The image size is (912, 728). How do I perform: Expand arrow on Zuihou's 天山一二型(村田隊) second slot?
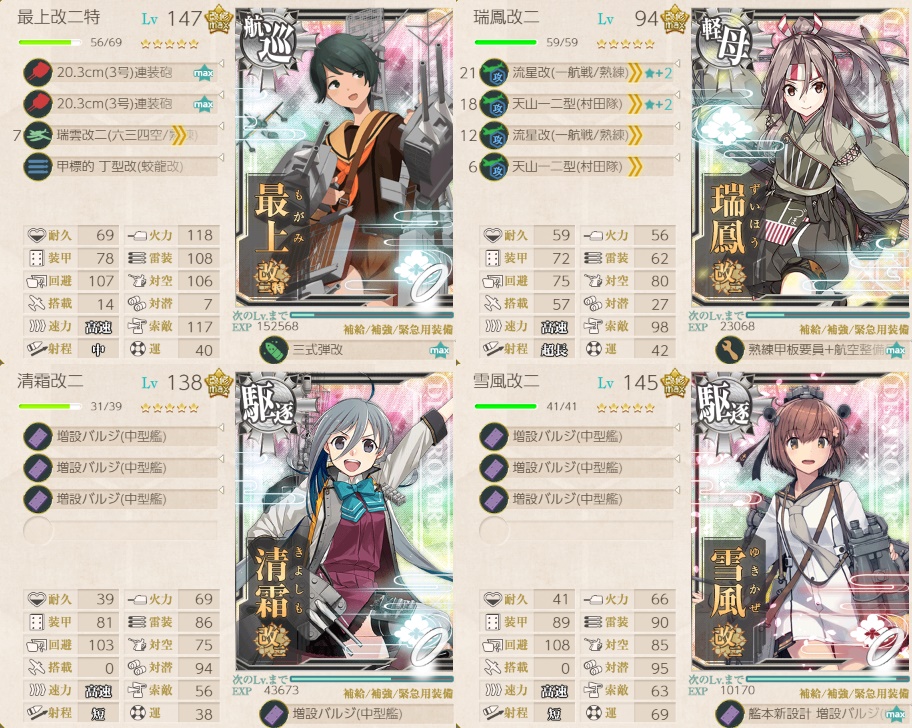point(678,95)
